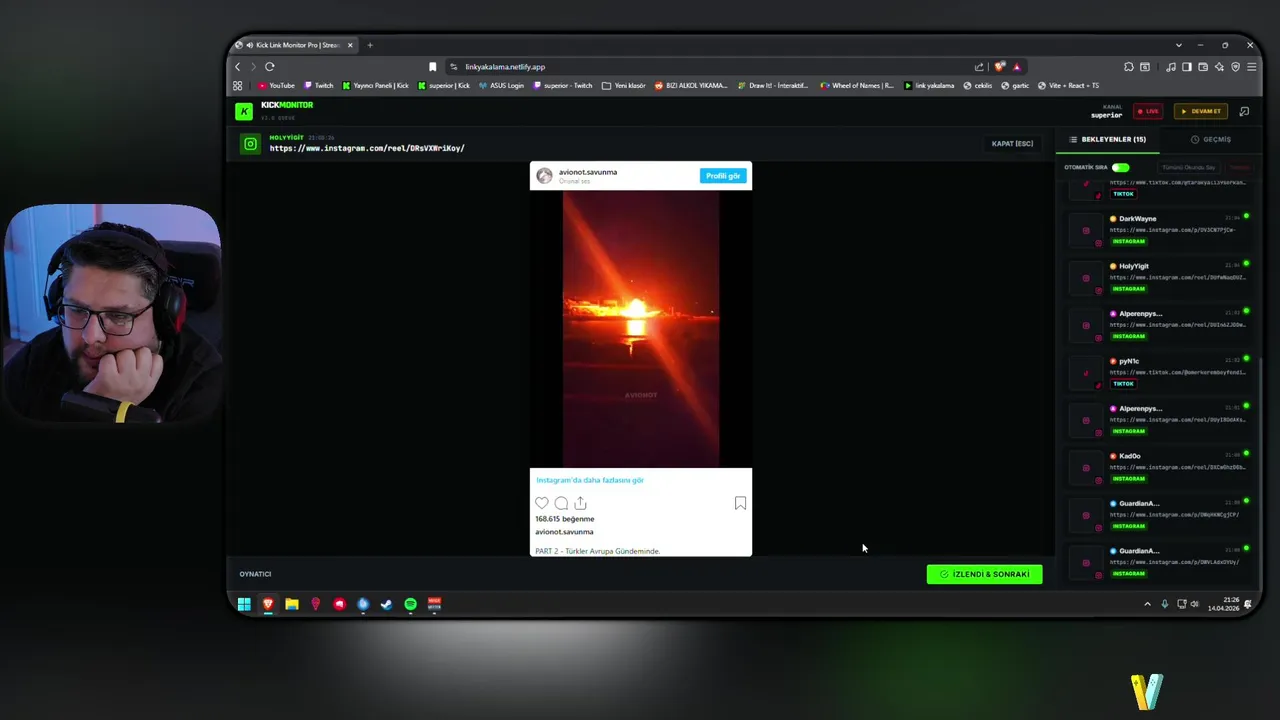Save the post with the bookmark icon

pyautogui.click(x=740, y=503)
